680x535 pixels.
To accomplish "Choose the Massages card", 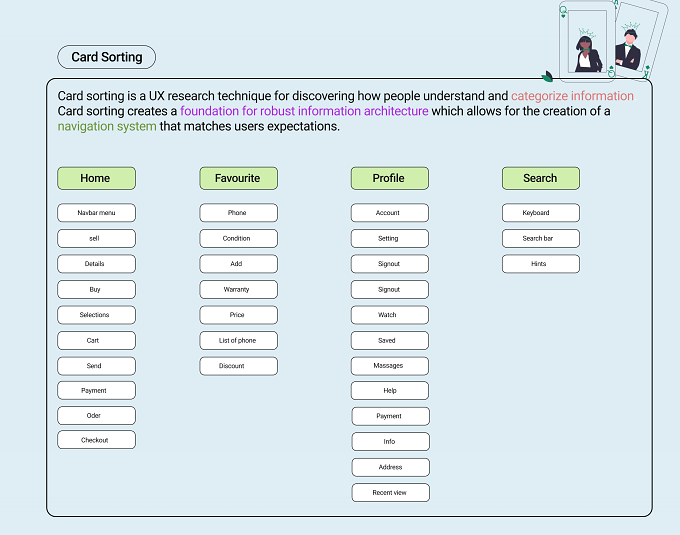I will [390, 366].
